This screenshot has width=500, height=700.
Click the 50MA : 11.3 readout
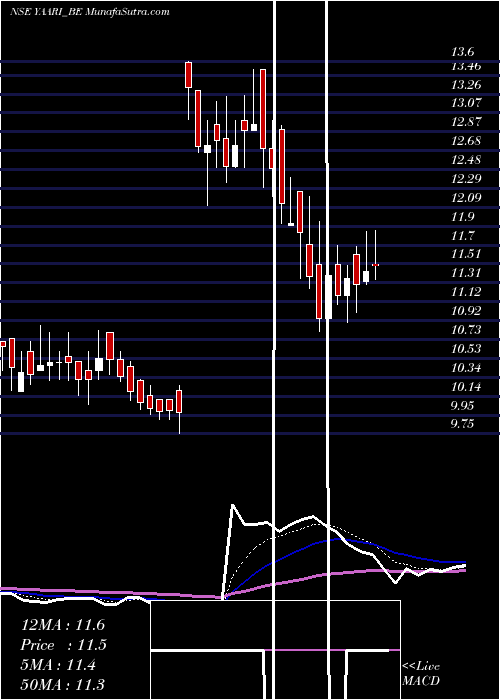coord(63,684)
